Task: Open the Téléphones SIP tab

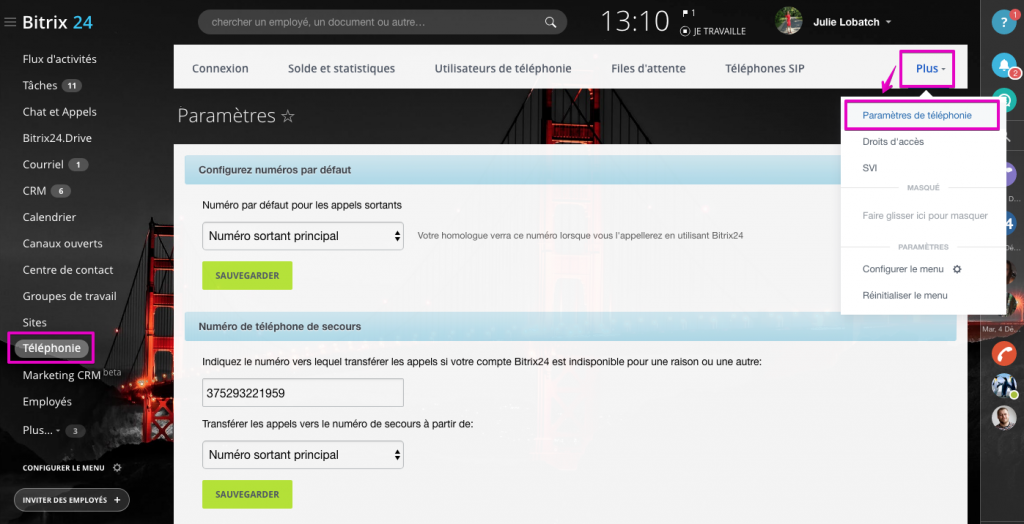Action: tap(765, 69)
